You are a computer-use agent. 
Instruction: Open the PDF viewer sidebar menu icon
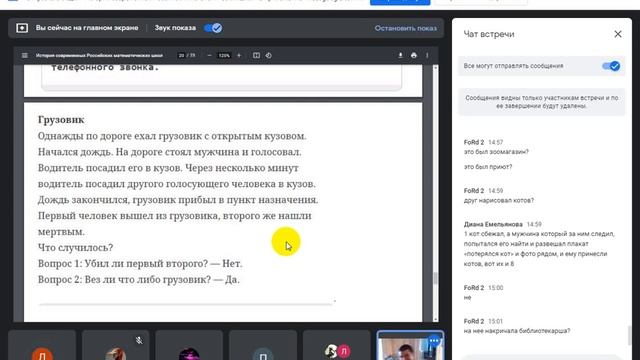25,55
